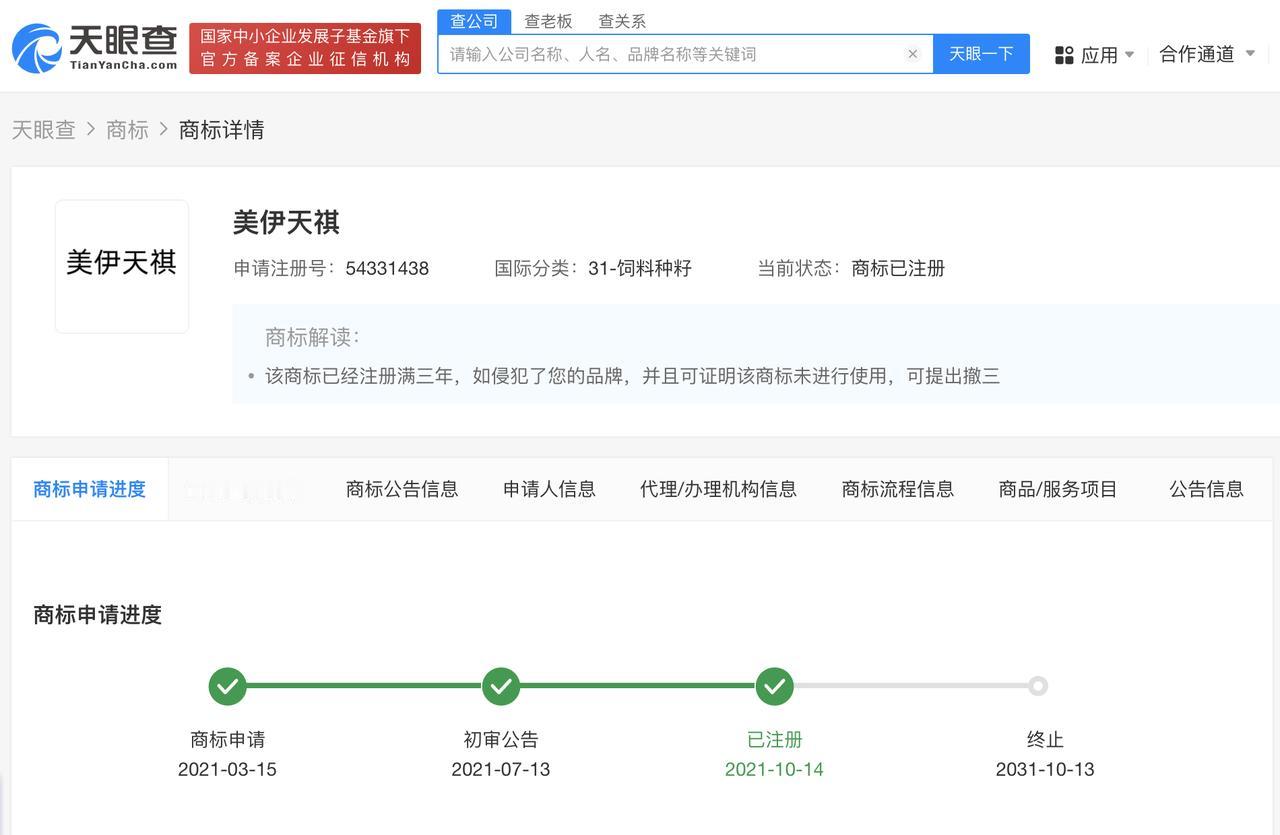The width and height of the screenshot is (1280, 835).
Task: Click the 商标申请 step label
Action: [x=228, y=740]
